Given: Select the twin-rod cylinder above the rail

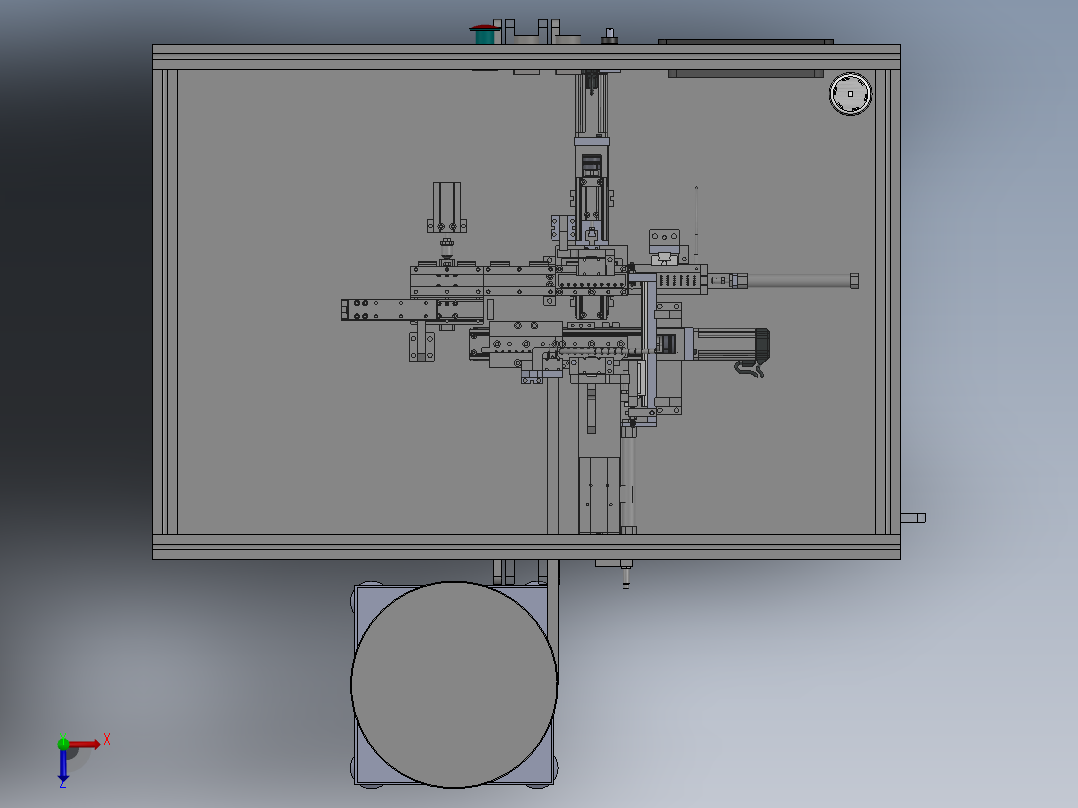Looking at the screenshot, I should 447,207.
